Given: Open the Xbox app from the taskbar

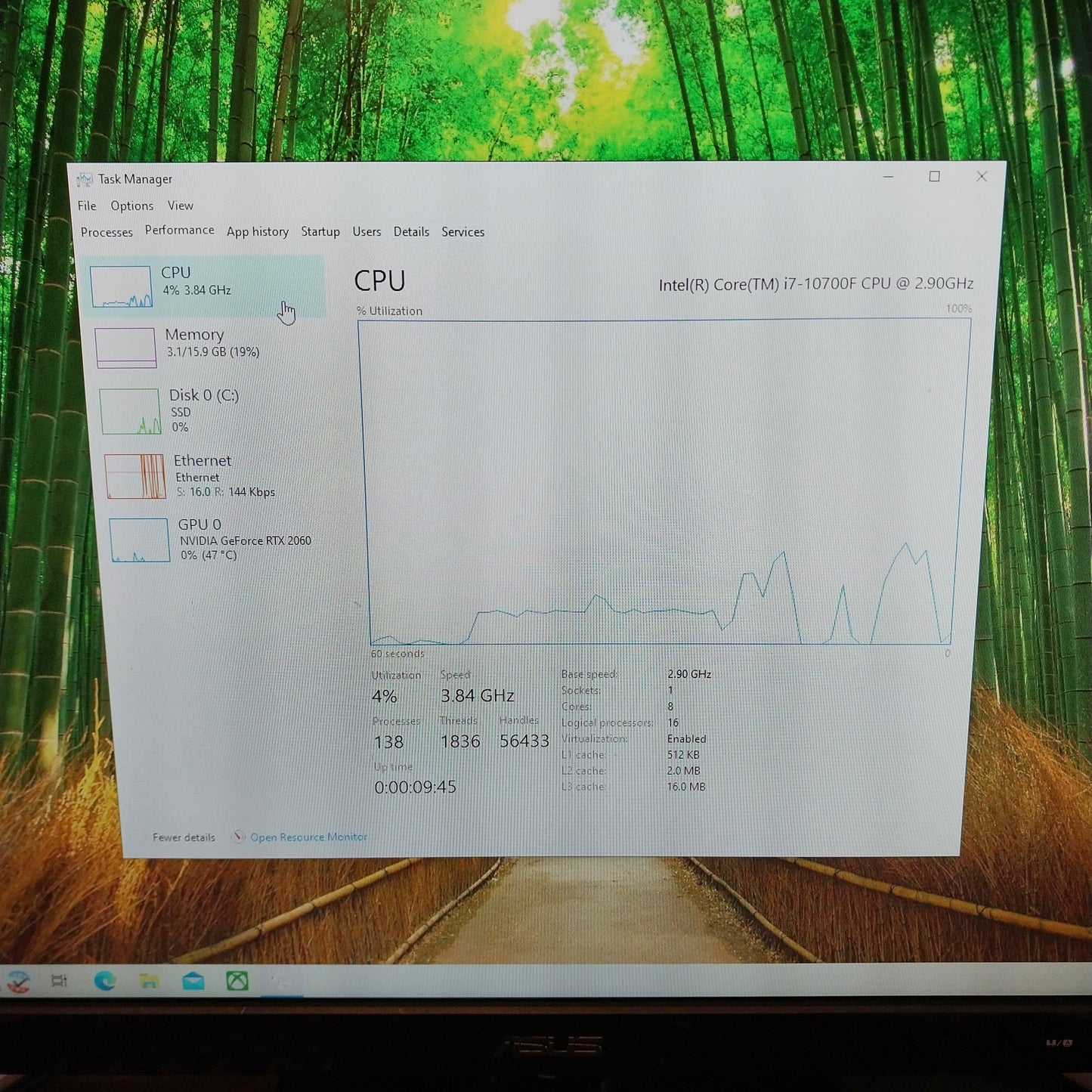Looking at the screenshot, I should [237, 981].
